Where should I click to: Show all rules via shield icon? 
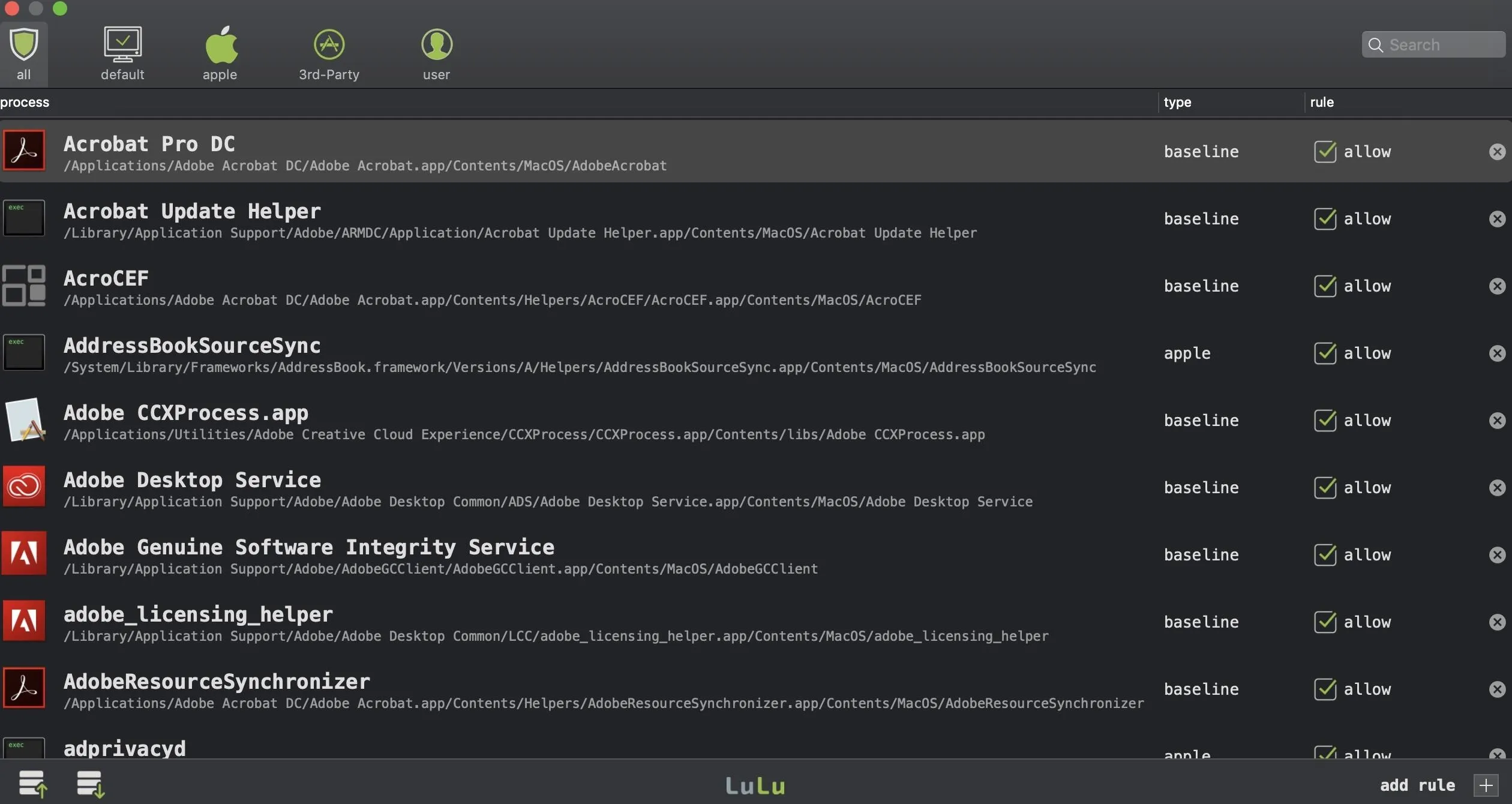[x=23, y=46]
